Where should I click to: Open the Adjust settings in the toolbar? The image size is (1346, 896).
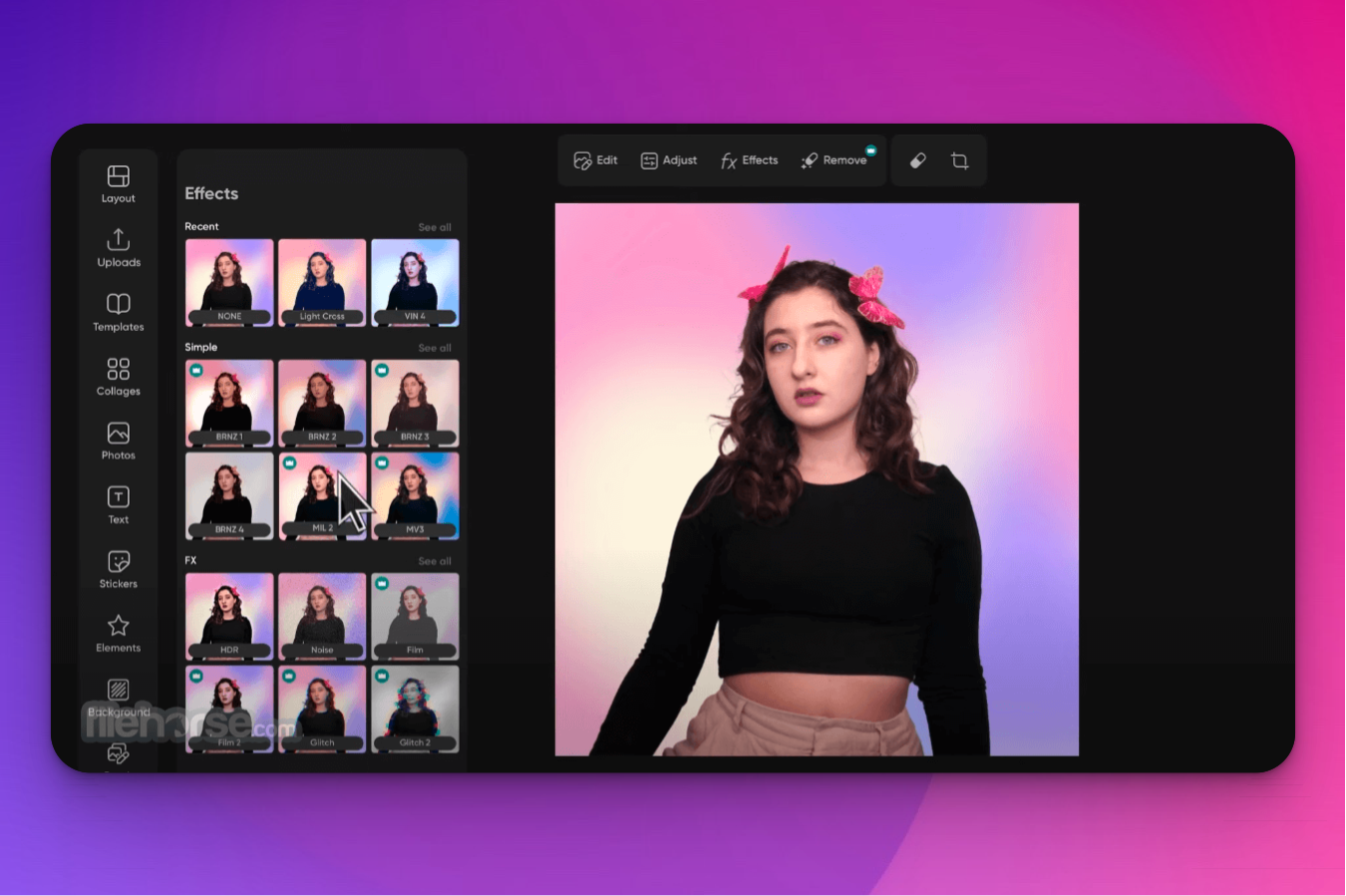click(x=668, y=160)
